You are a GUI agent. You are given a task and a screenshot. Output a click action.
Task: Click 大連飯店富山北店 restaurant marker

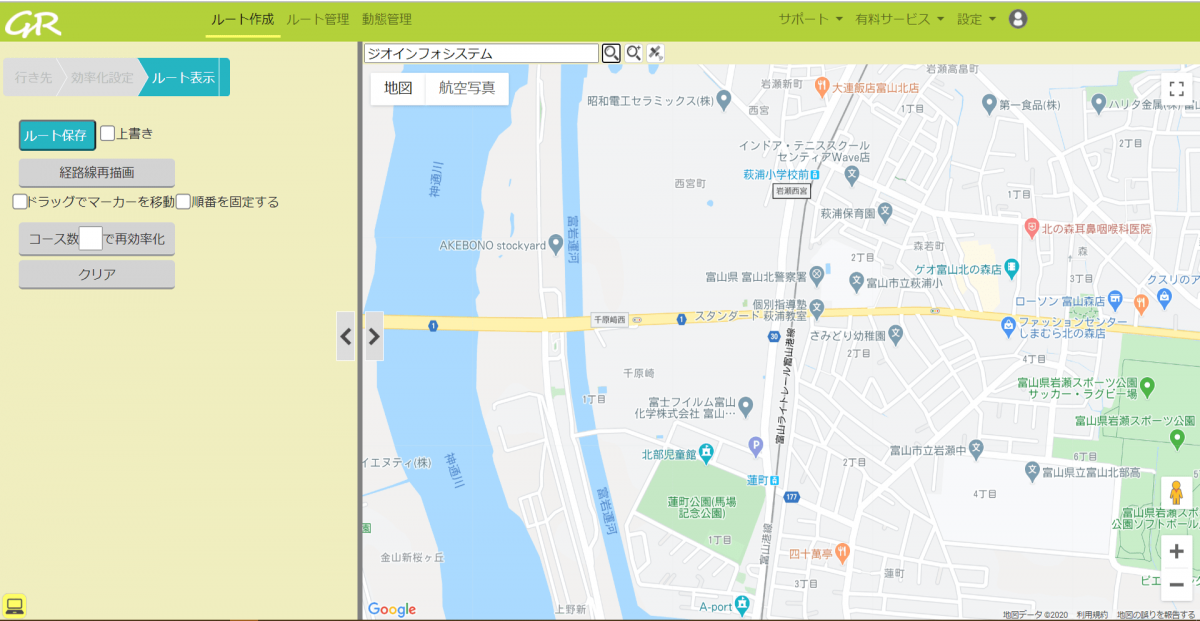[x=821, y=86]
